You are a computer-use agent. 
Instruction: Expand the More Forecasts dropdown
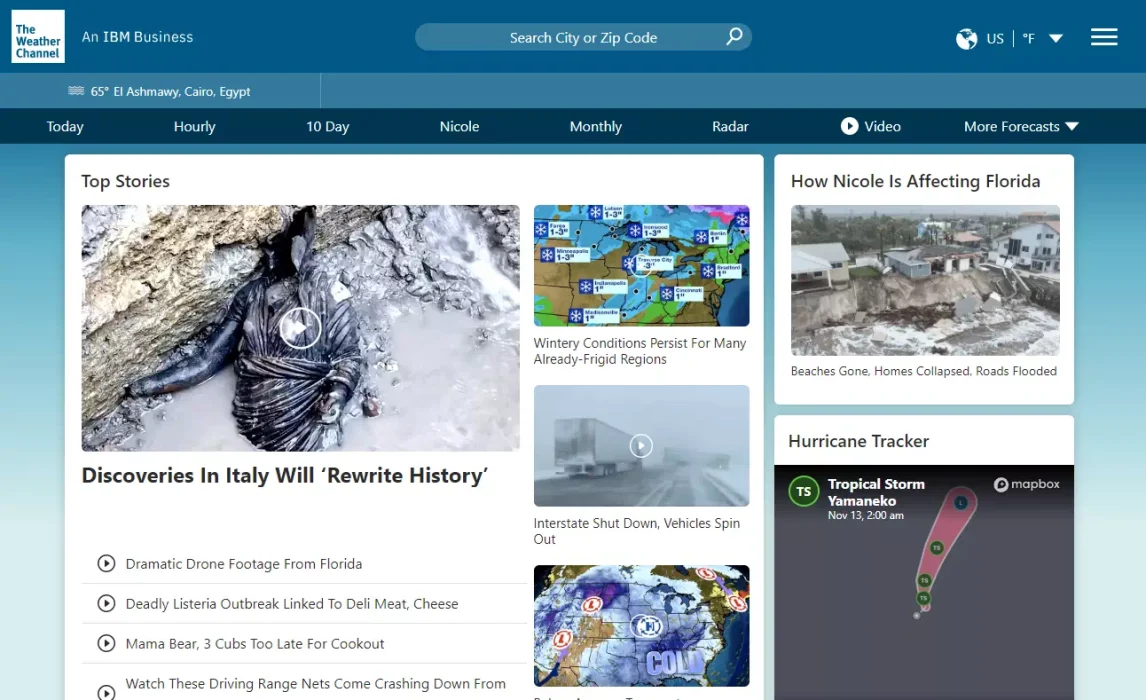pos(1021,126)
